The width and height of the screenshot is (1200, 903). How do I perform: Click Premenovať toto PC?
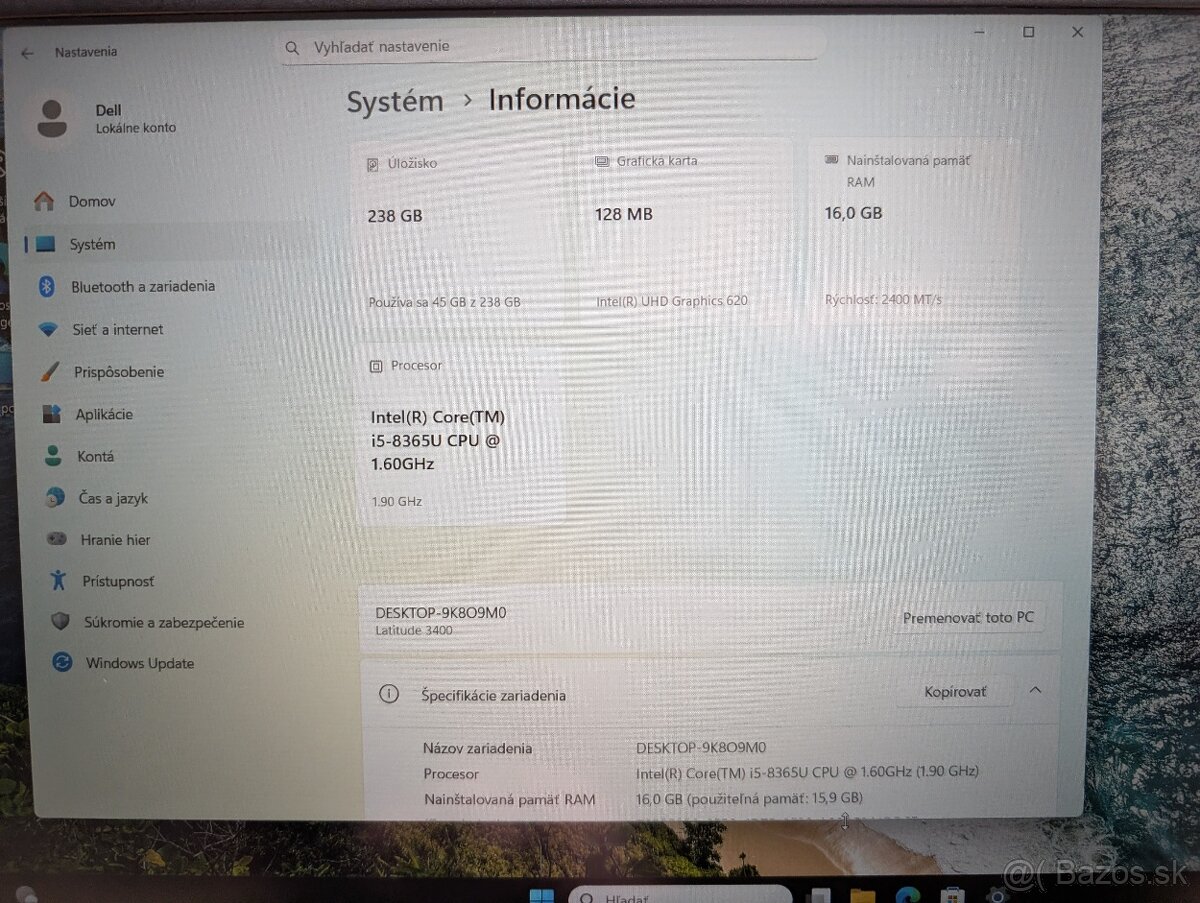(969, 617)
